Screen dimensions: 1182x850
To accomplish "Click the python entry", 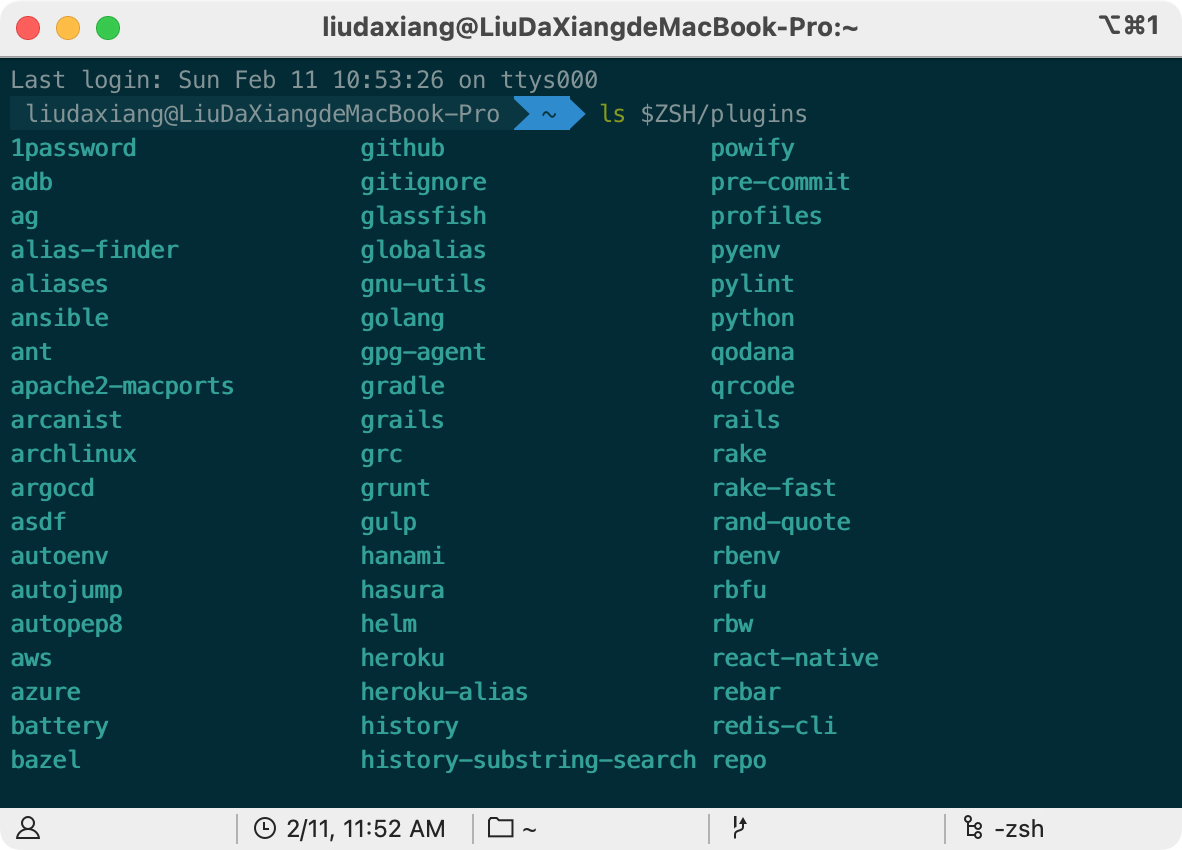I will pos(753,319).
